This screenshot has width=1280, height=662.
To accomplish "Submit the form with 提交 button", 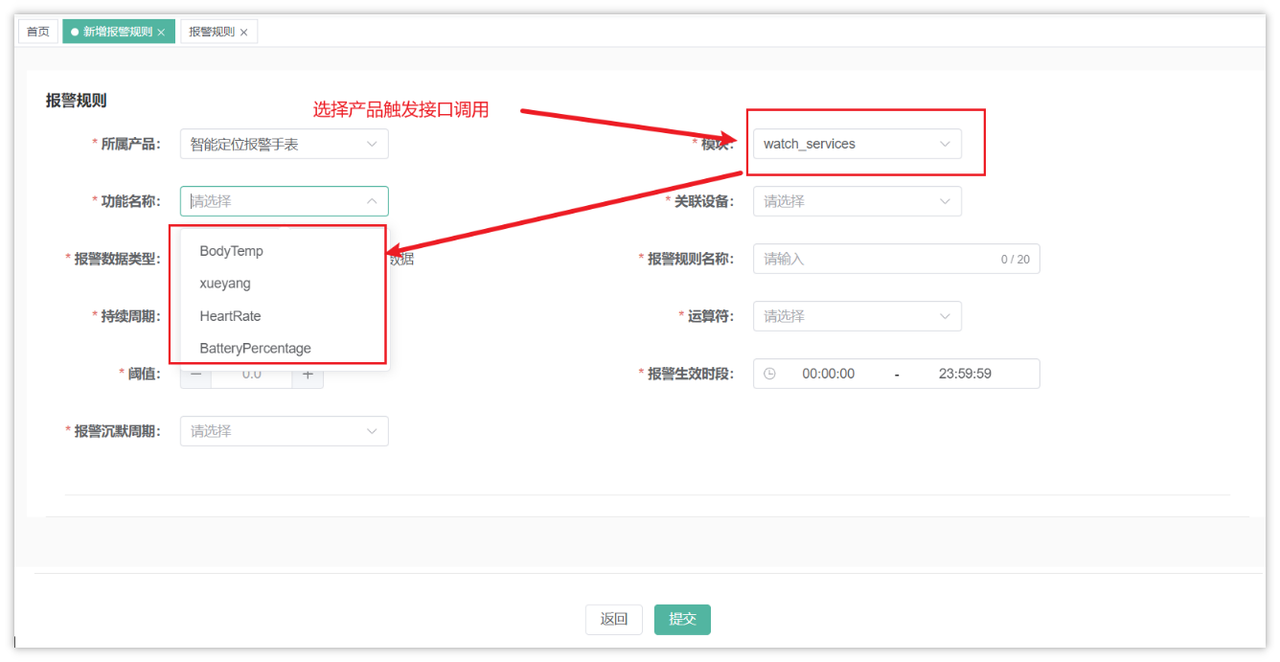I will tap(682, 619).
